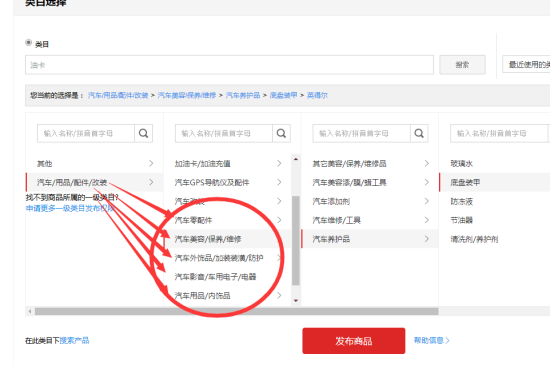Click third column magnifier search icon
Image resolution: width=550 pixels, height=366 pixels.
click(x=419, y=133)
